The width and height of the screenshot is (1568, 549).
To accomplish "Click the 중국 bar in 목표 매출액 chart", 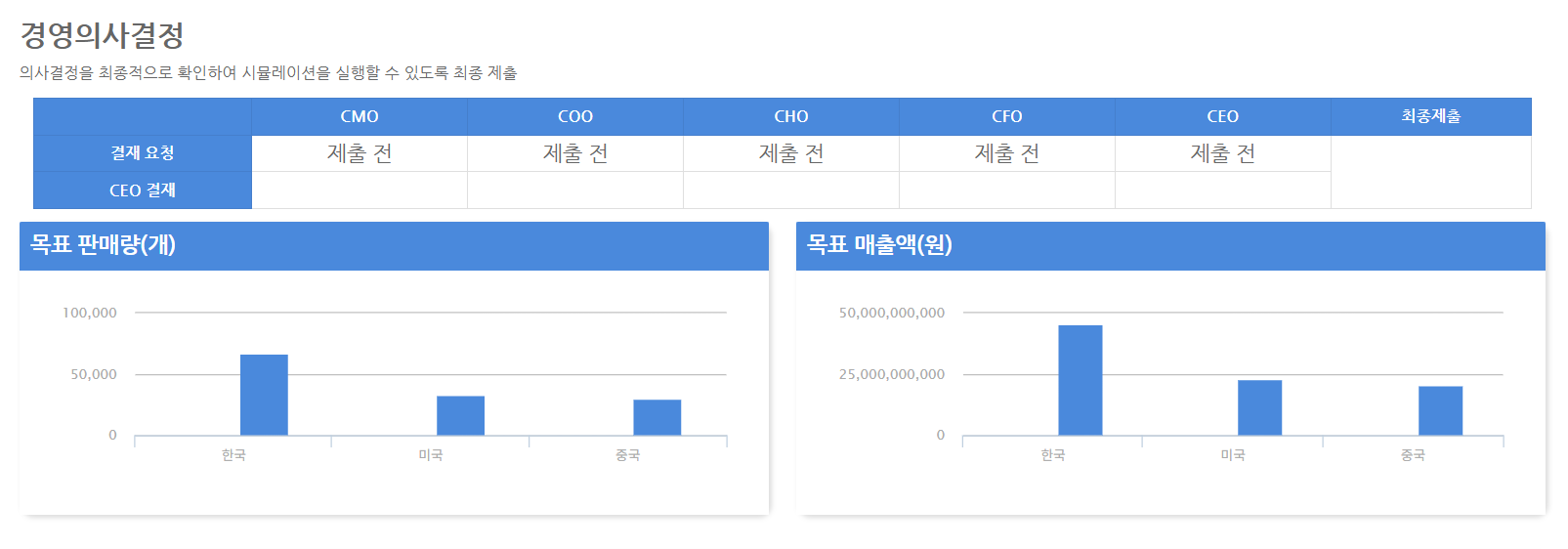I will pyautogui.click(x=1440, y=411).
